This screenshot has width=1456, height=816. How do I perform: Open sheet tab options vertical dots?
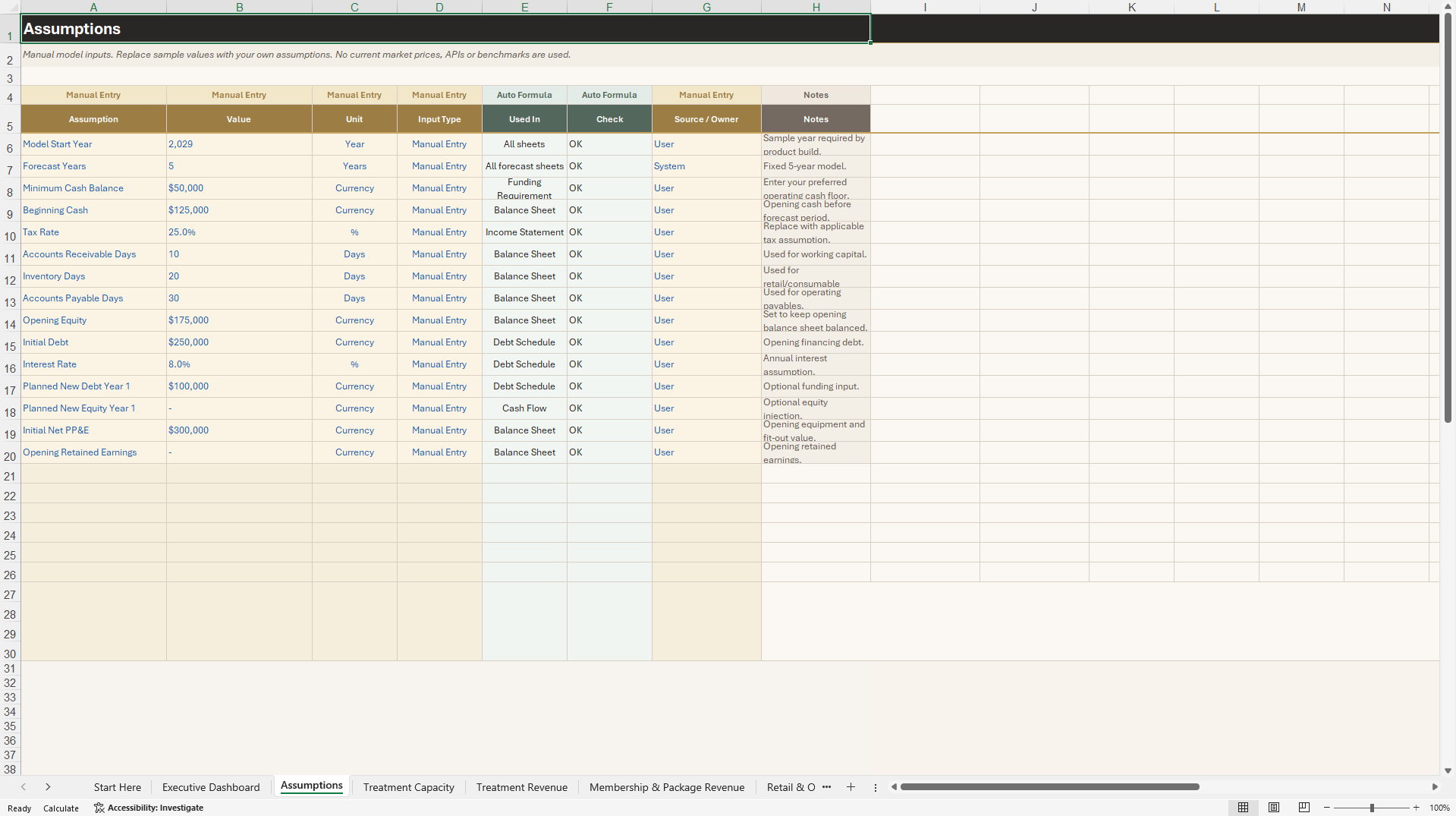875,787
